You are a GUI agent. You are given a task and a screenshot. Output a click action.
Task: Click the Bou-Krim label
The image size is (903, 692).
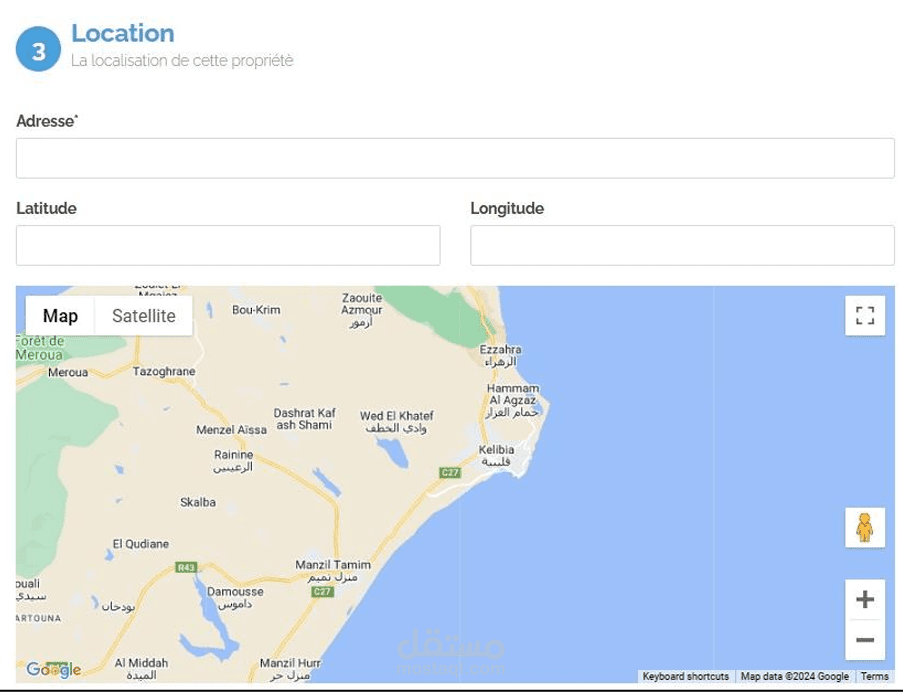point(256,310)
